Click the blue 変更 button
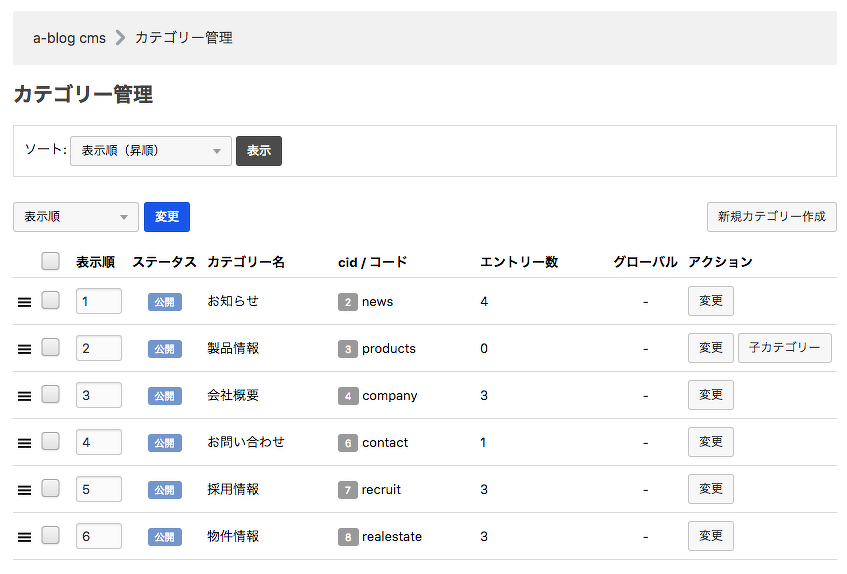 coord(167,217)
